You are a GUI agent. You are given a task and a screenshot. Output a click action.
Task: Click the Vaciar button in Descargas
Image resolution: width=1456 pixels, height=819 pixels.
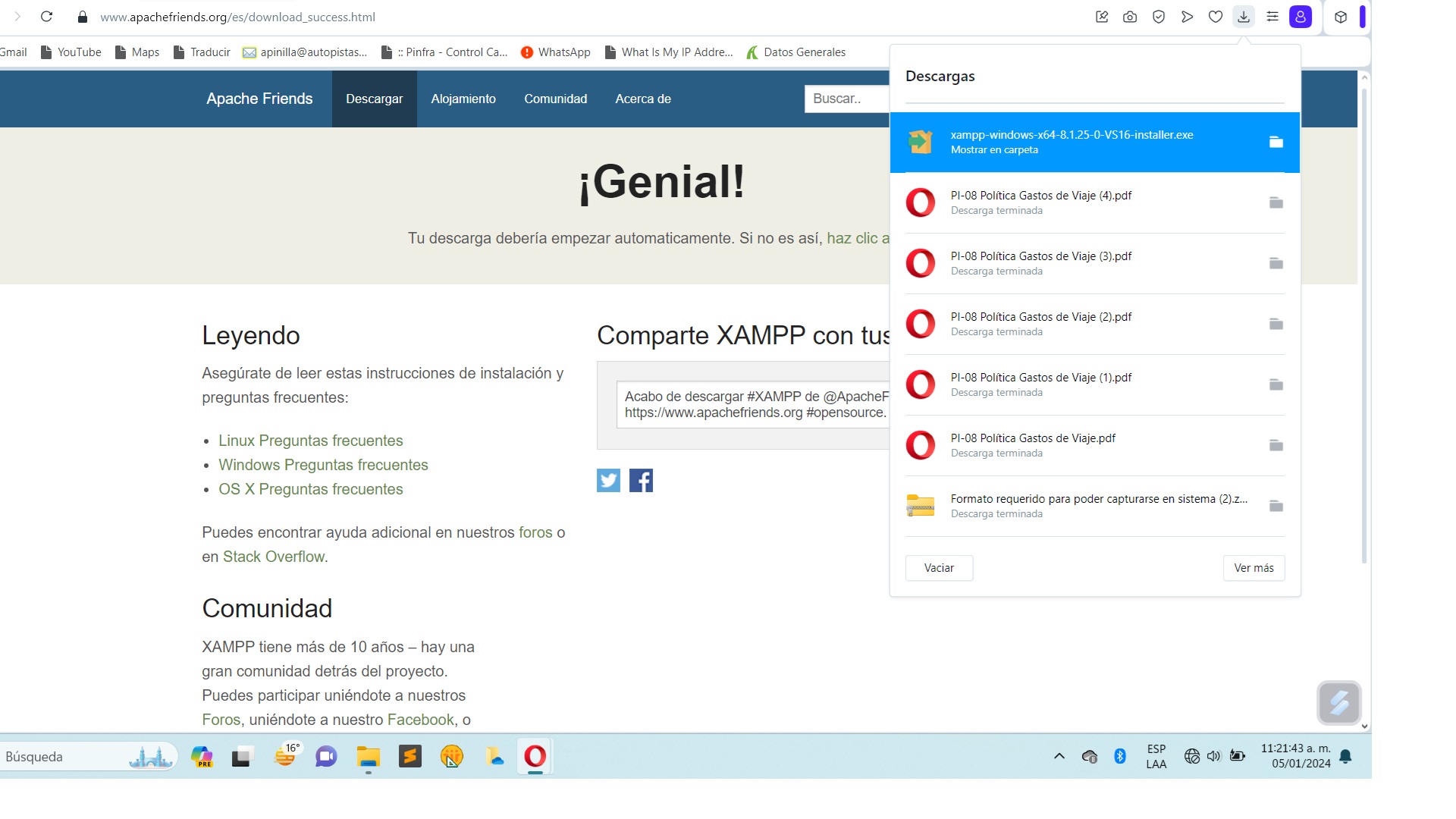point(939,568)
